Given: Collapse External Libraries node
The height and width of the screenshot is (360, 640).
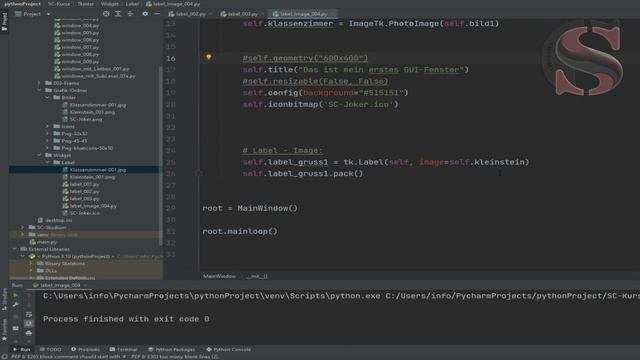Looking at the screenshot, I should [15, 249].
